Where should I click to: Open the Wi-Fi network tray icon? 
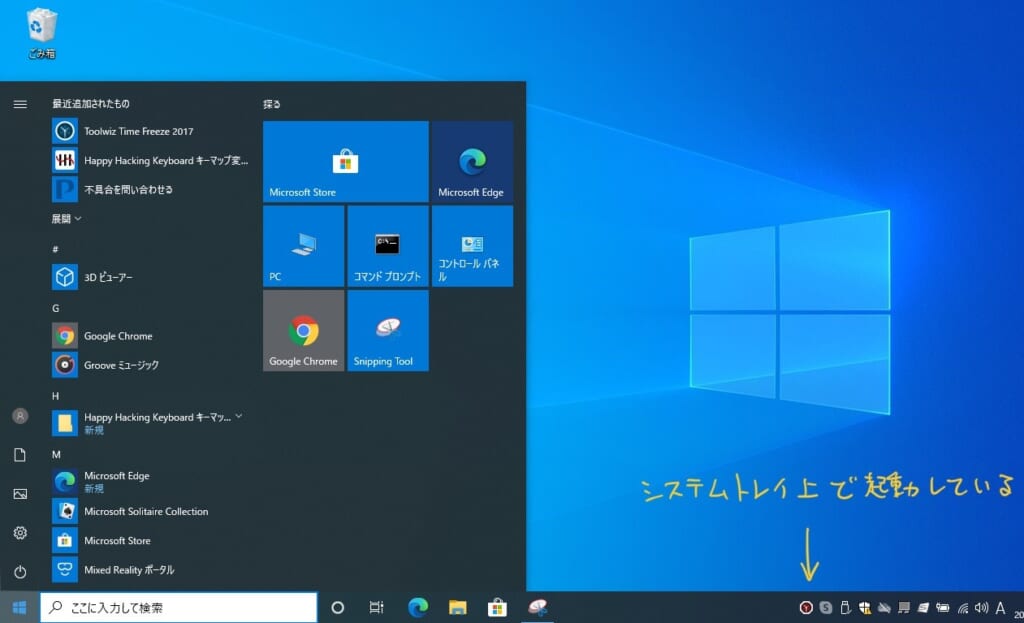click(x=963, y=608)
